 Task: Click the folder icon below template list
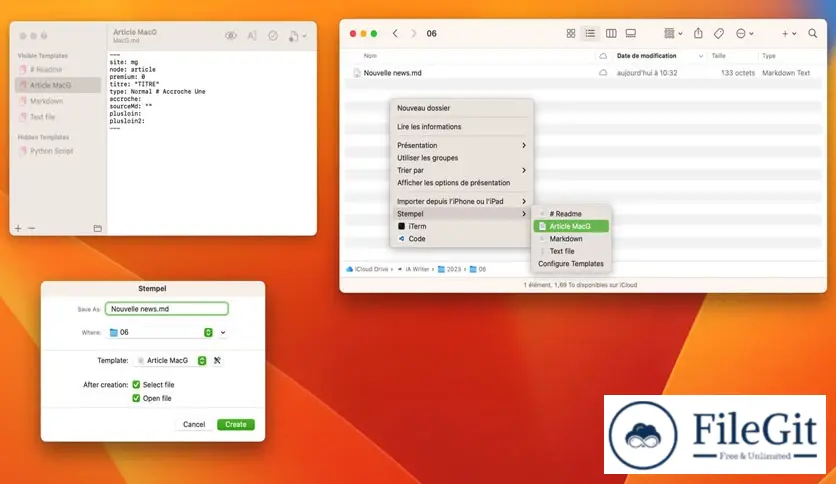coord(97,228)
